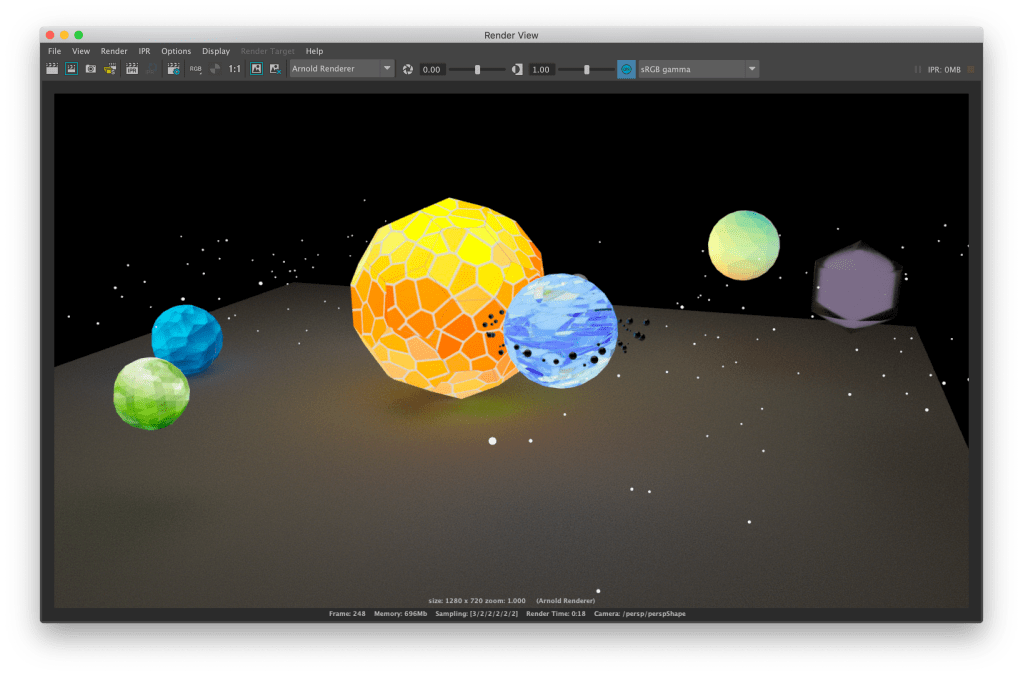Click the Display menu
Image resolution: width=1023 pixels, height=676 pixels.
[216, 51]
